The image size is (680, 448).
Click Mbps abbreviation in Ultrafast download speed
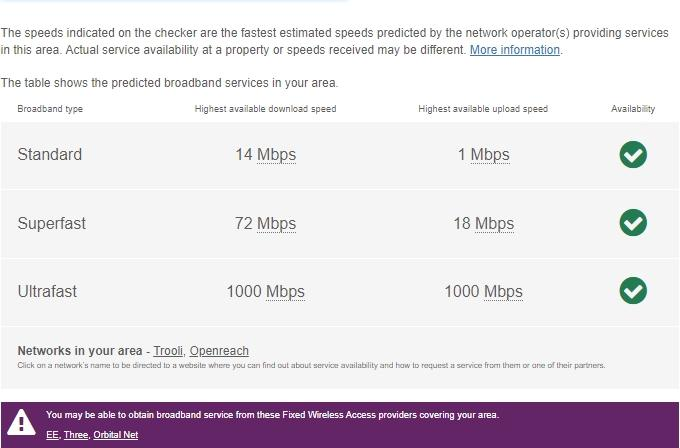[285, 292]
